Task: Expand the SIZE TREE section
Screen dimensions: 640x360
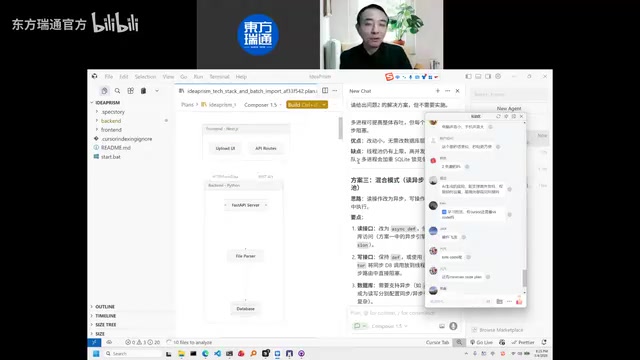Action: tap(105, 324)
